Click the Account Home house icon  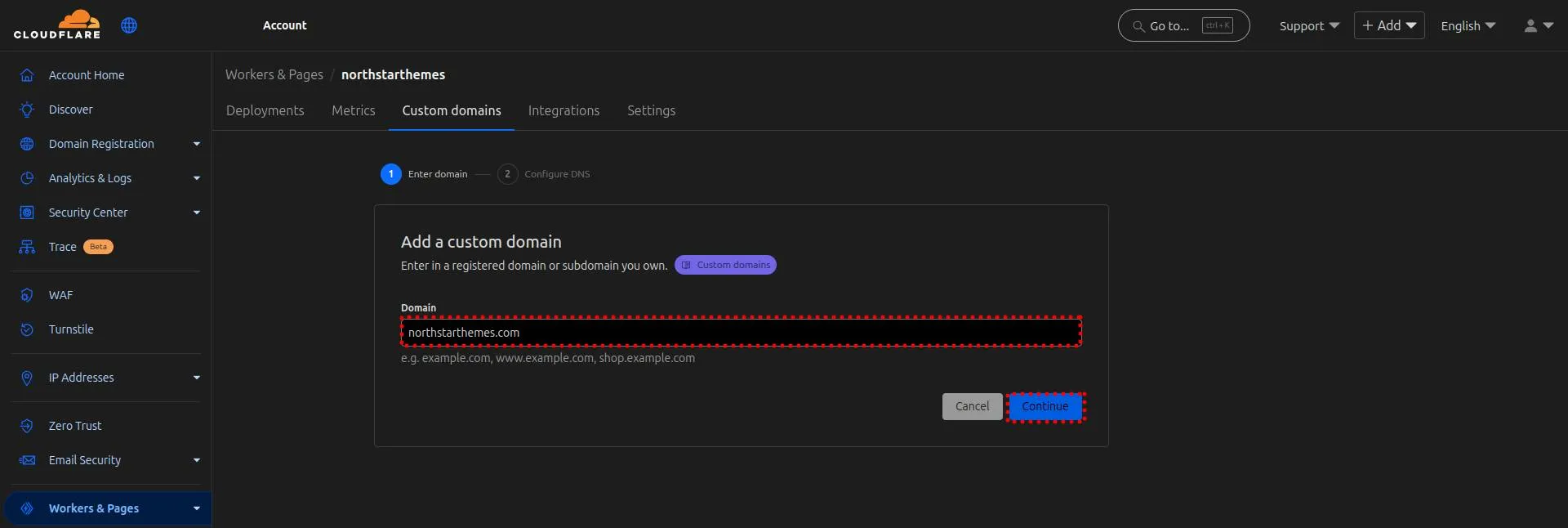pyautogui.click(x=27, y=75)
